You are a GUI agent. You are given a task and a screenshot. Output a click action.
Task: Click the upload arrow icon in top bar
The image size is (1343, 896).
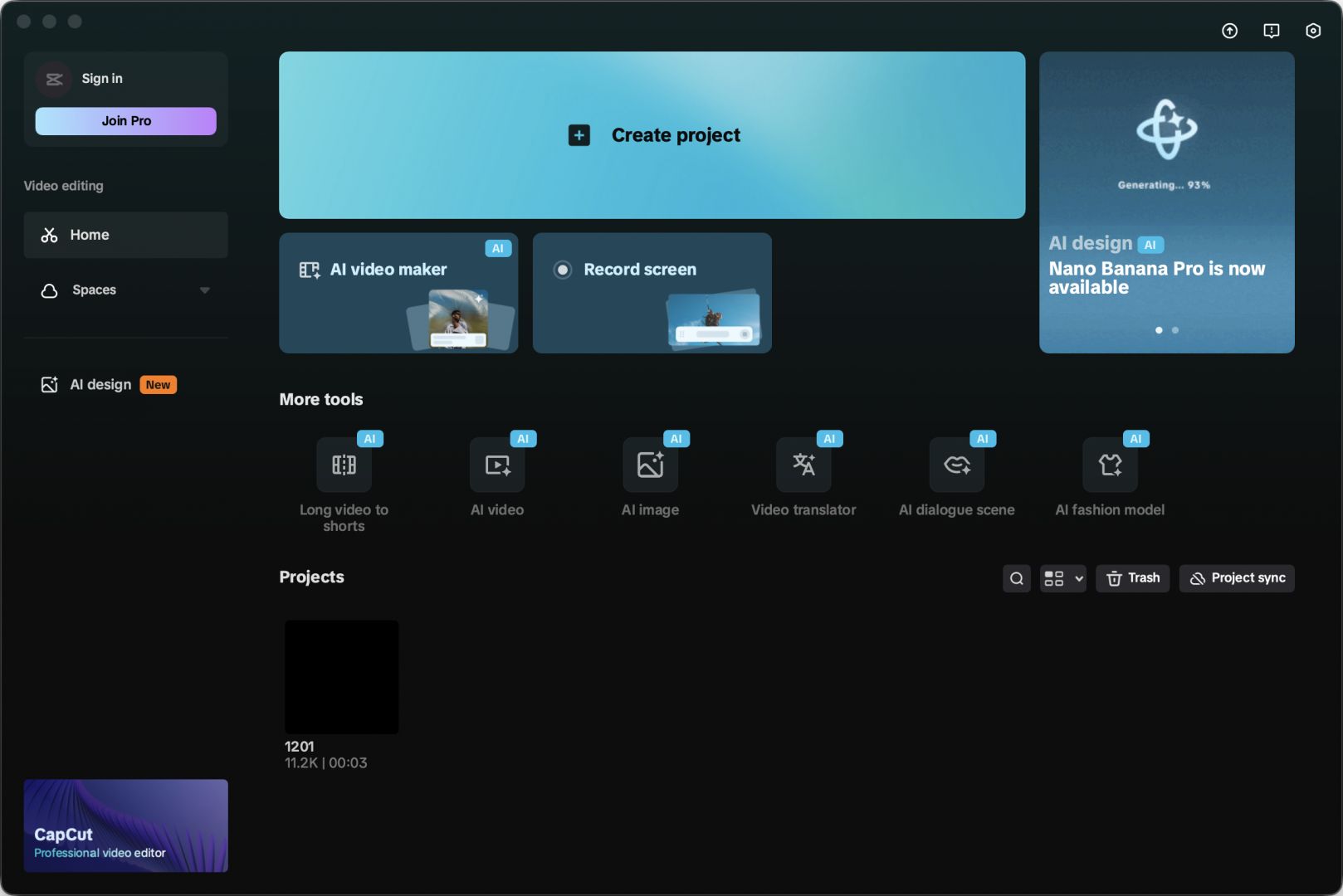1229,31
